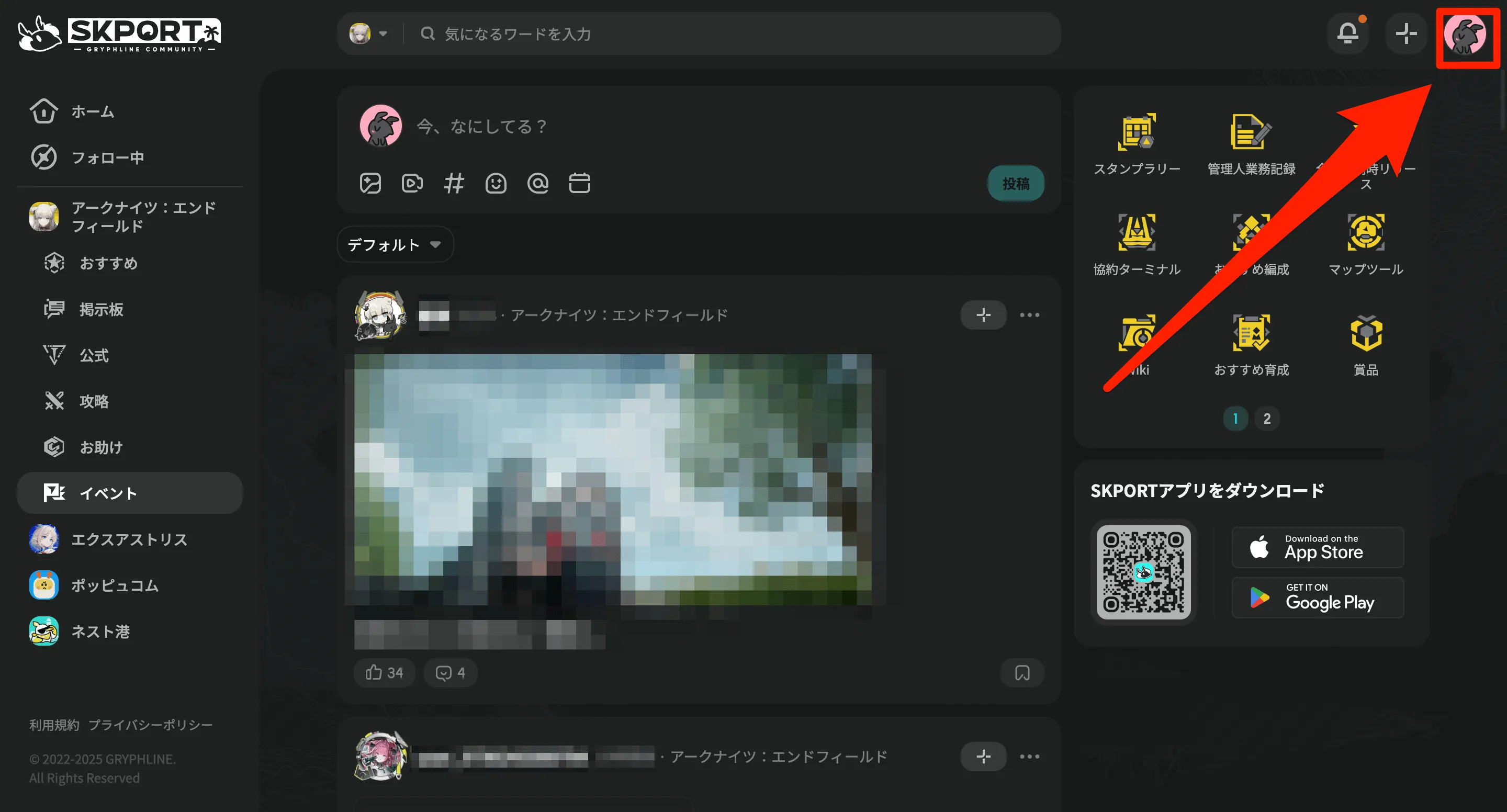Mention a user with the @ icon

tap(538, 183)
